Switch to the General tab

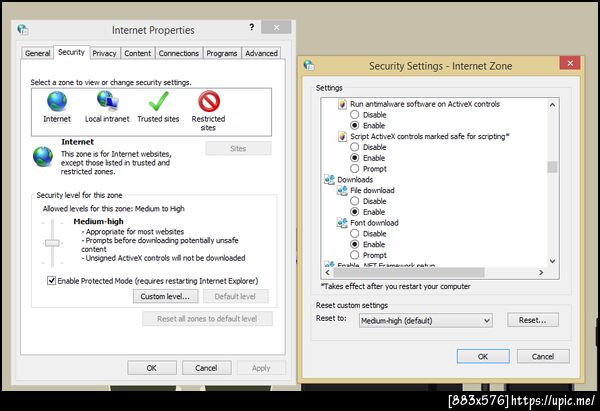click(38, 53)
